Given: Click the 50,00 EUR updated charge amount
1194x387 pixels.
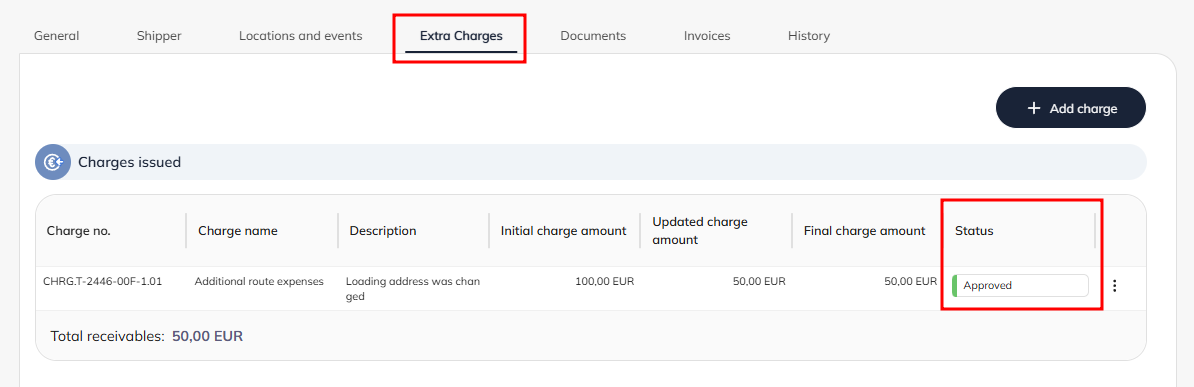Looking at the screenshot, I should click(759, 282).
